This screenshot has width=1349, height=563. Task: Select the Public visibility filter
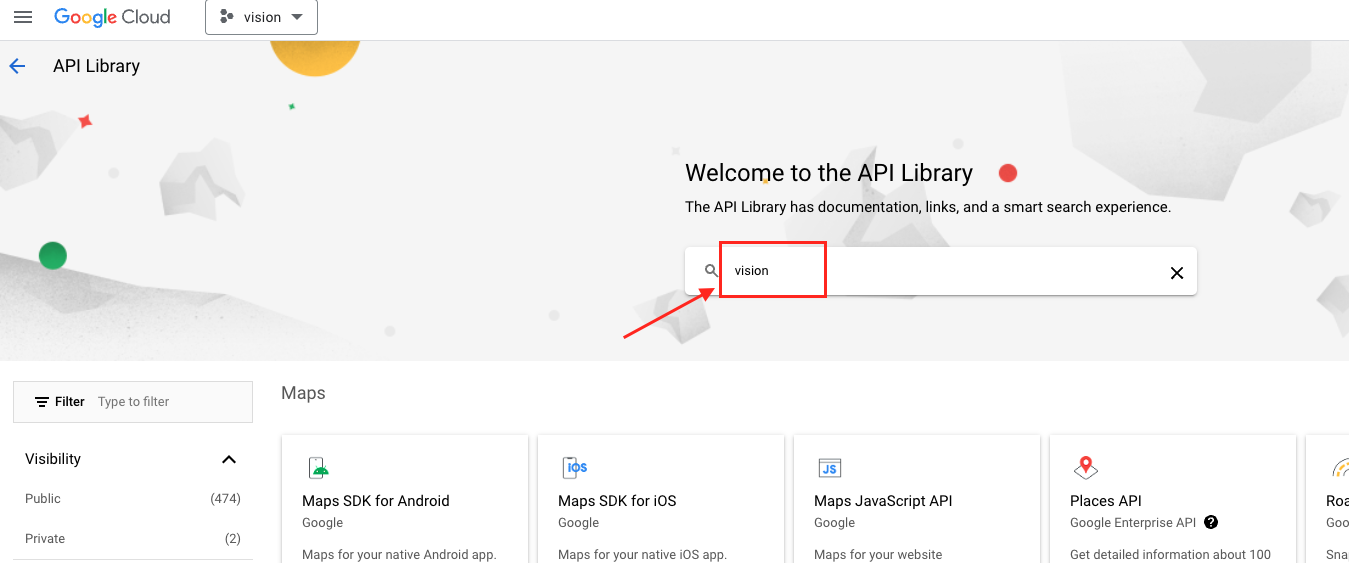click(43, 498)
